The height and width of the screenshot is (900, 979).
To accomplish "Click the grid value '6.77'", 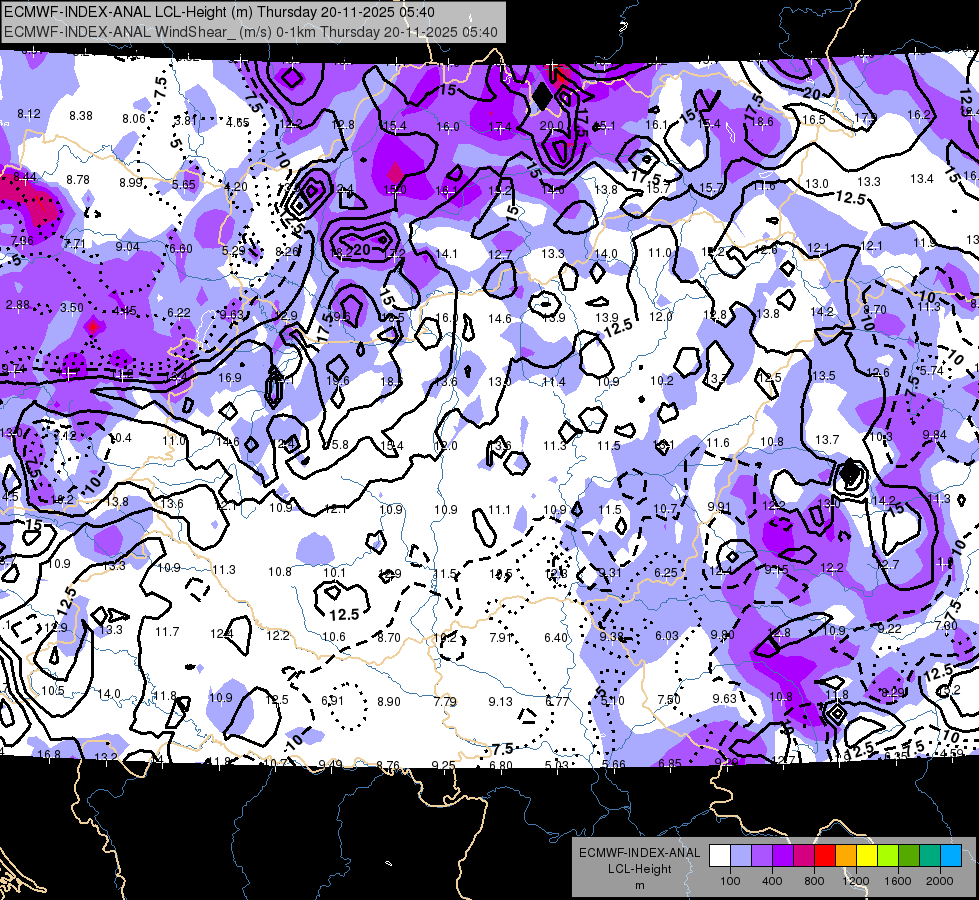I will pyautogui.click(x=557, y=701).
